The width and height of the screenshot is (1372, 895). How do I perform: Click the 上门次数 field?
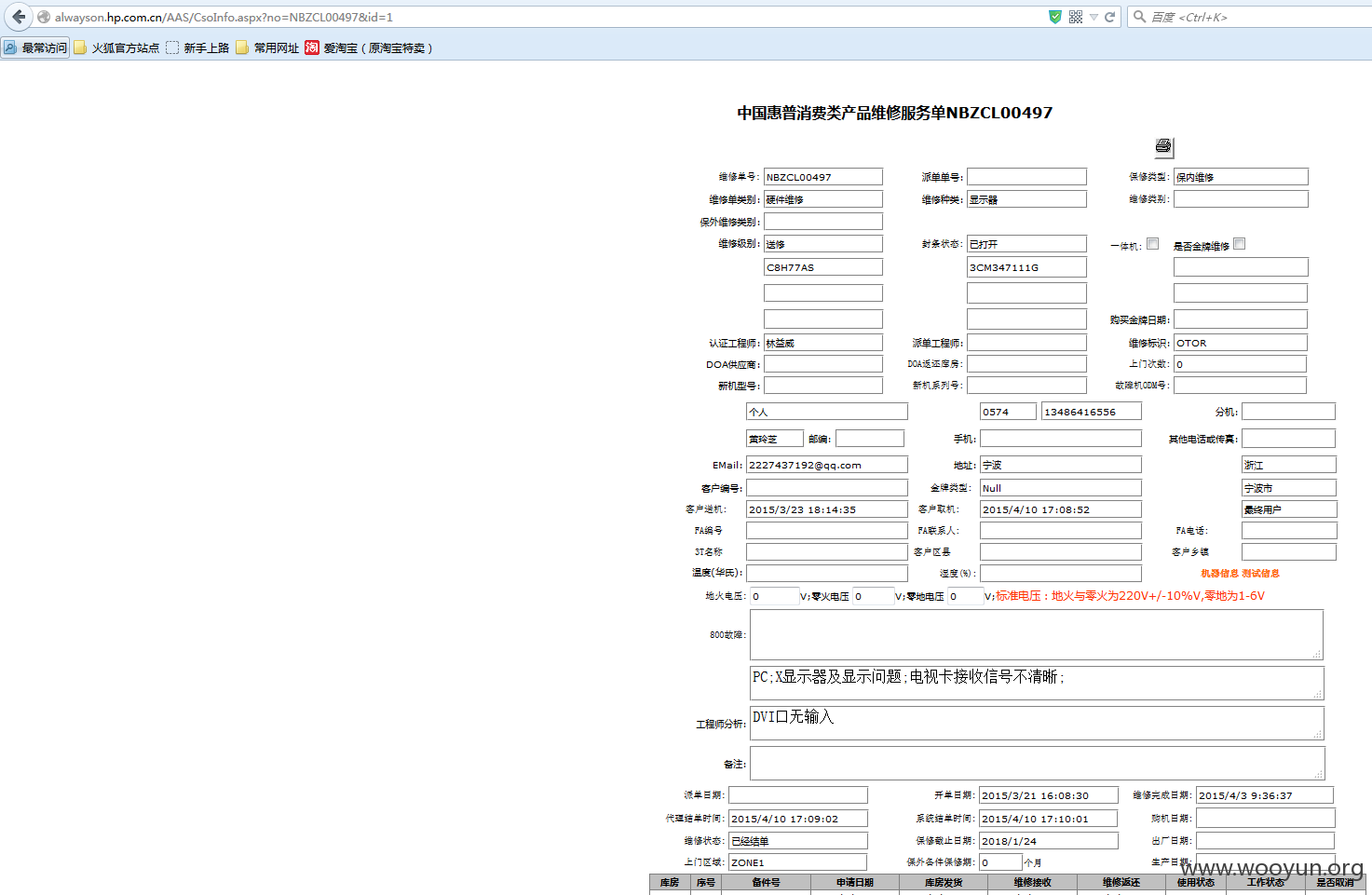(1240, 364)
